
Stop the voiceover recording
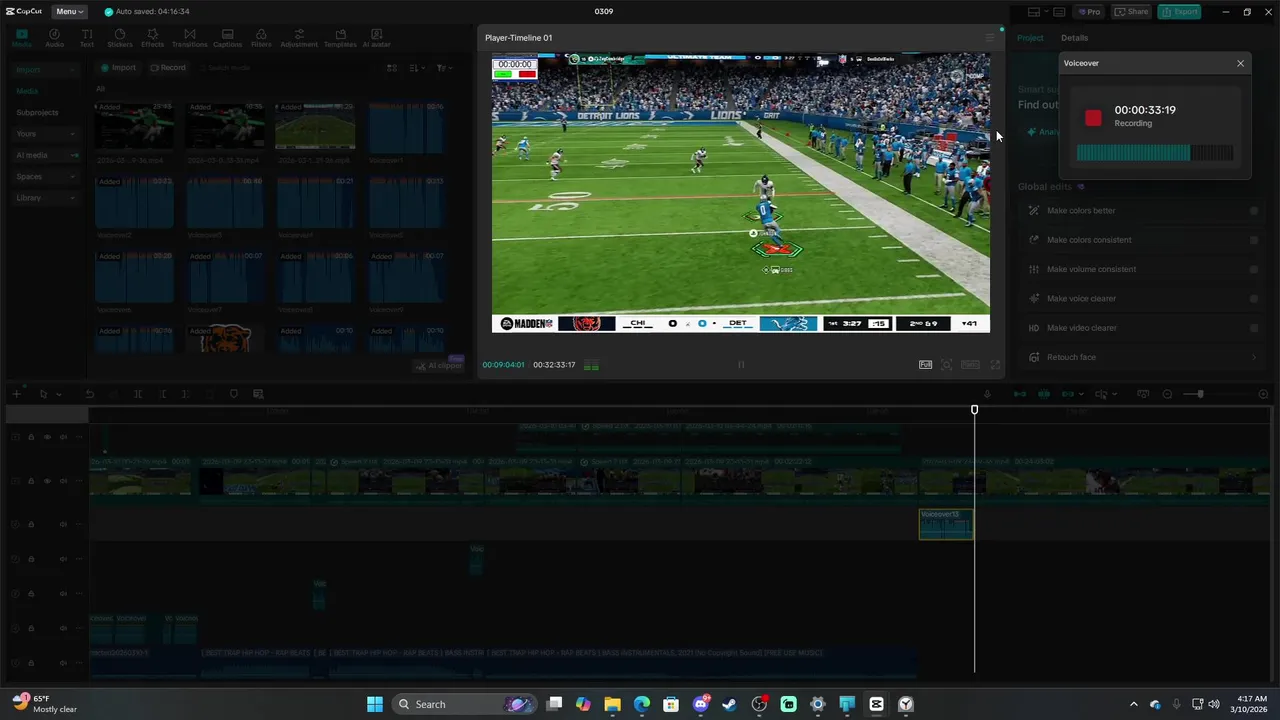[x=1093, y=118]
